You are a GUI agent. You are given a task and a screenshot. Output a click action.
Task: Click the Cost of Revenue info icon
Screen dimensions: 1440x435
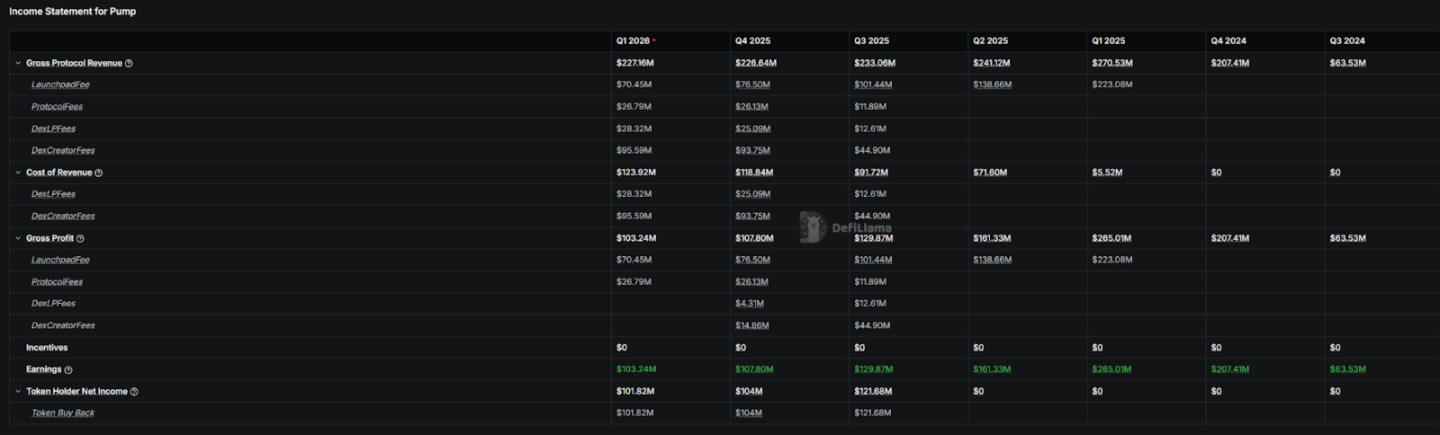pos(99,173)
